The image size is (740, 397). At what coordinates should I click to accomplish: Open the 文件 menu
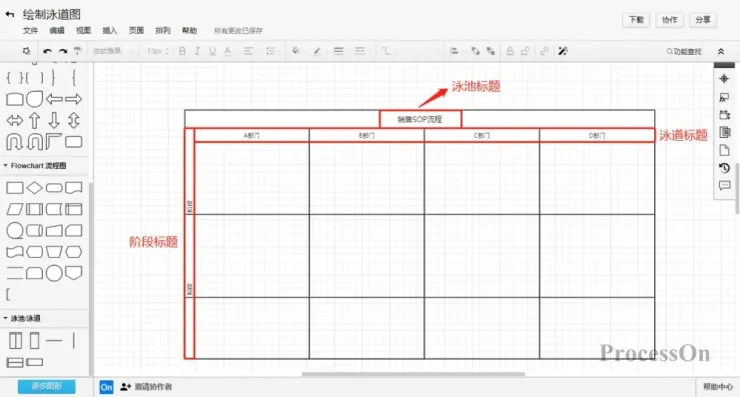[x=30, y=31]
